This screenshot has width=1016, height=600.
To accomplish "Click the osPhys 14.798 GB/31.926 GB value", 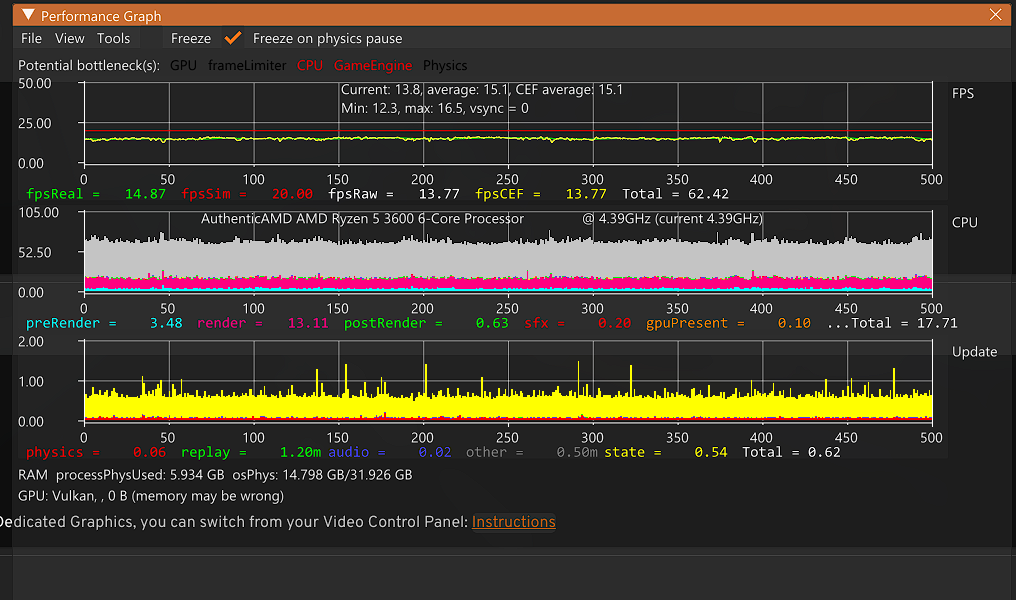I will point(322,475).
